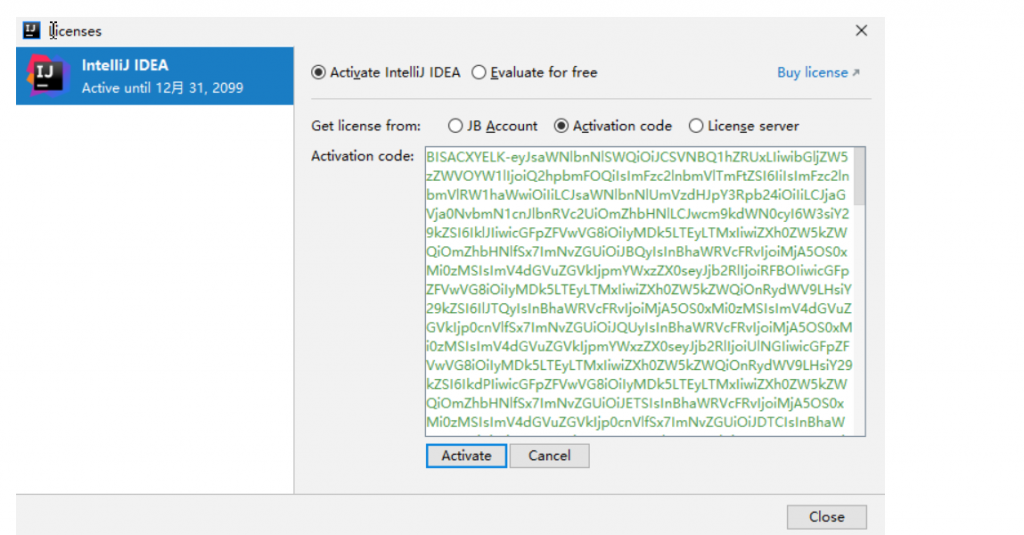Click the Activate button

coord(466,456)
